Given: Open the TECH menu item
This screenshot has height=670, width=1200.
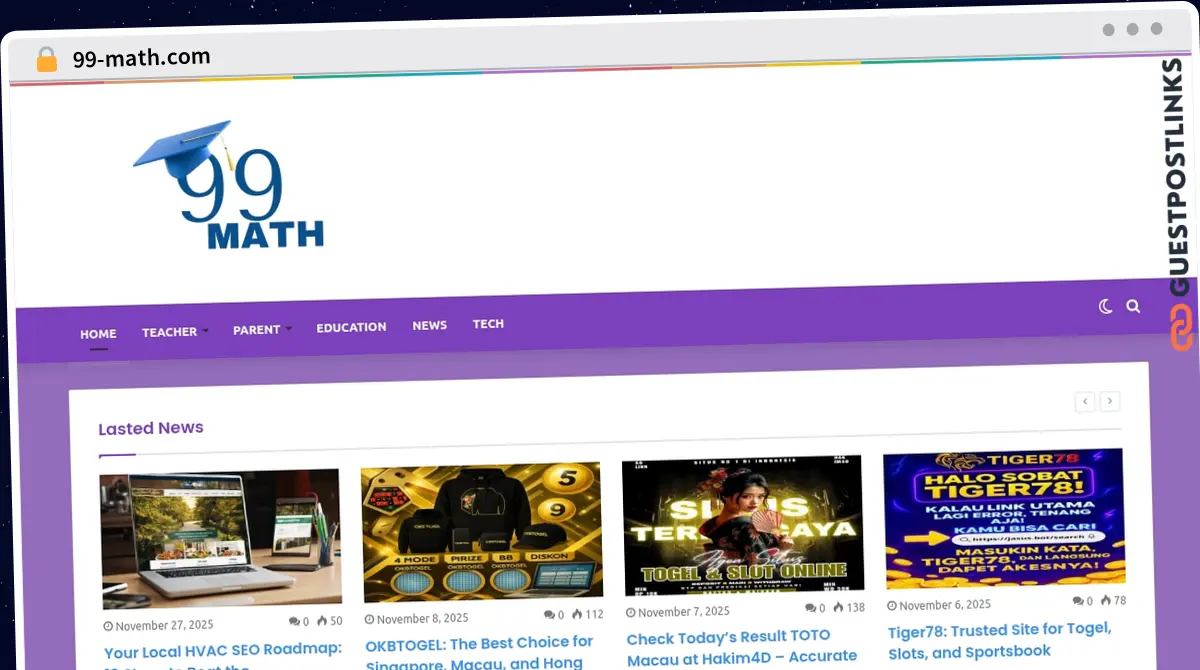Looking at the screenshot, I should click(488, 324).
